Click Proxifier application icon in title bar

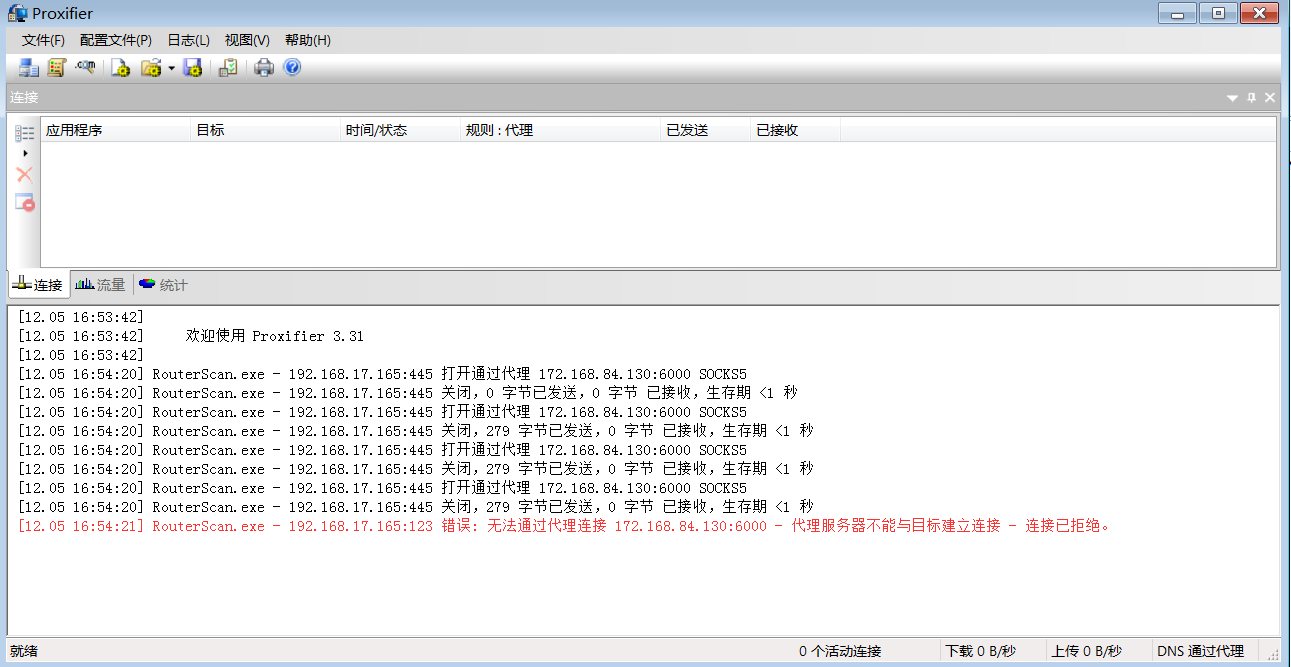pos(17,13)
